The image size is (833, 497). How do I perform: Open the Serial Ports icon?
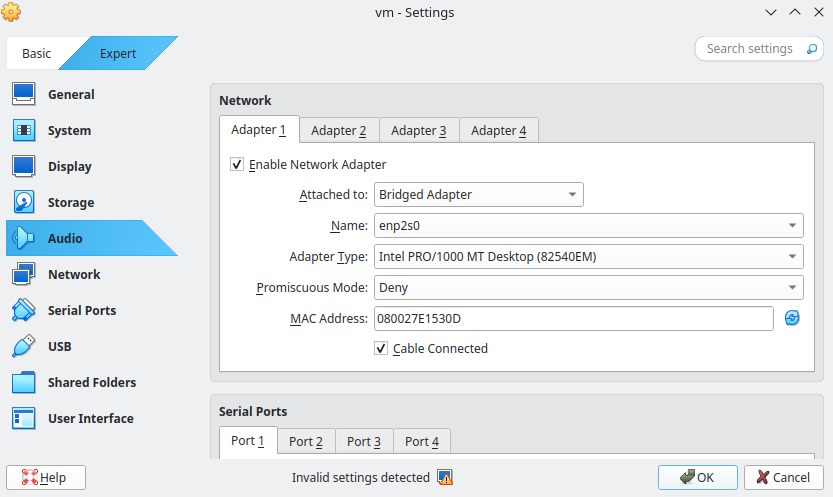point(24,310)
